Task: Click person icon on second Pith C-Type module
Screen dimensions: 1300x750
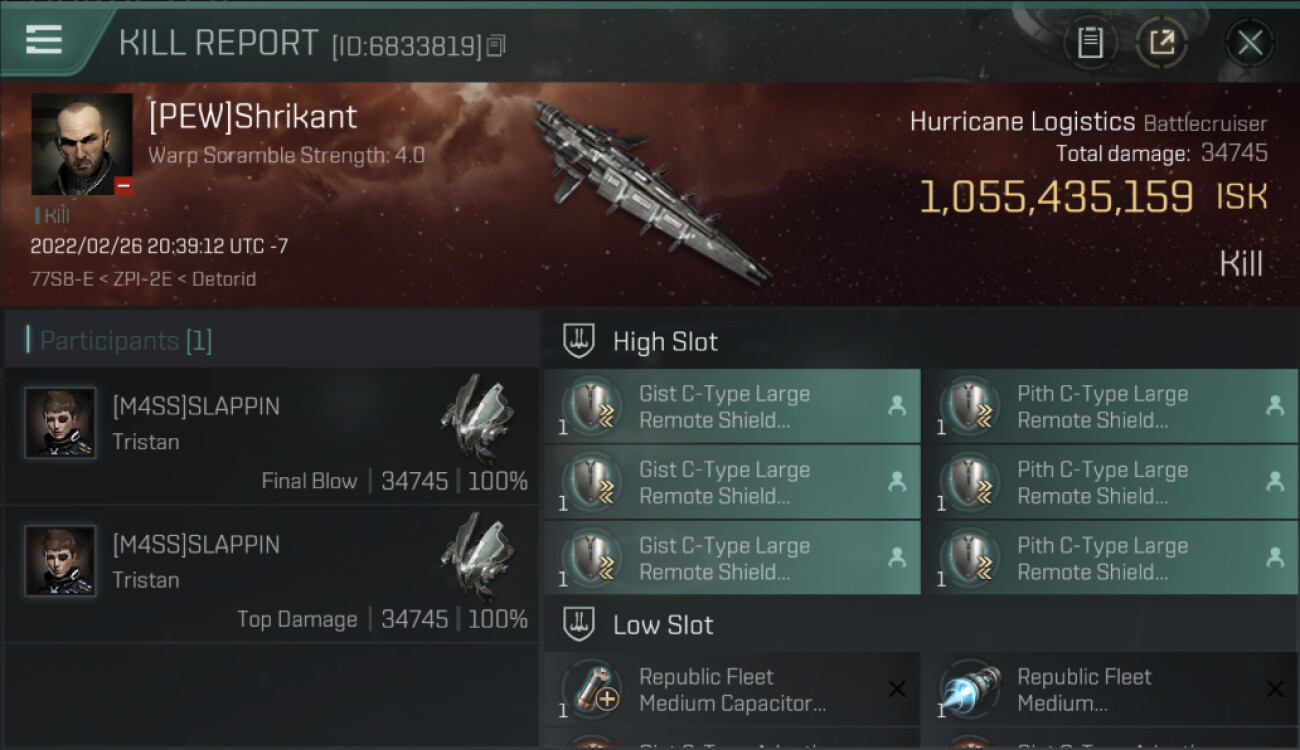Action: point(1275,482)
